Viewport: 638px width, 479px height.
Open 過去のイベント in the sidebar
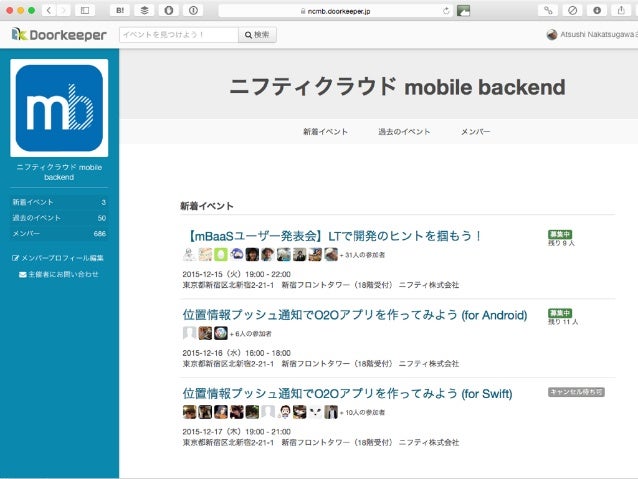[x=59, y=218]
